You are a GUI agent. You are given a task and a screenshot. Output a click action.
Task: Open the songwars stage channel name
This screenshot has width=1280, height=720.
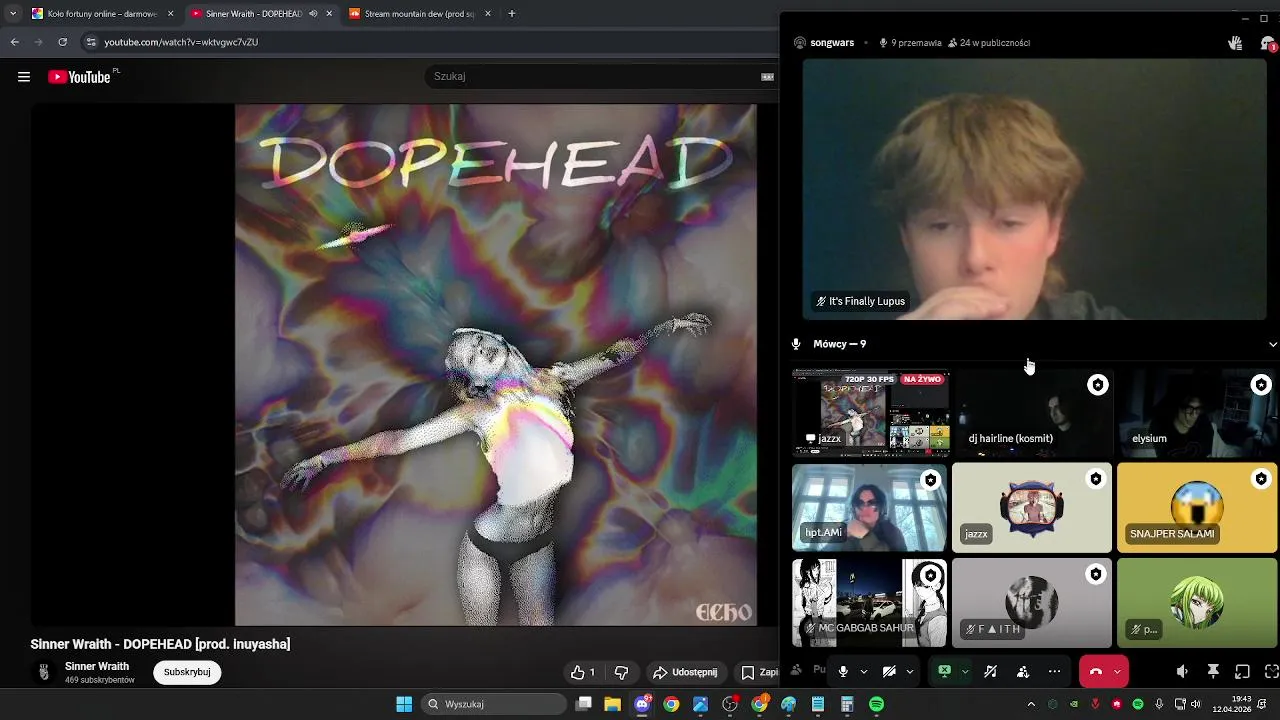pyautogui.click(x=832, y=43)
